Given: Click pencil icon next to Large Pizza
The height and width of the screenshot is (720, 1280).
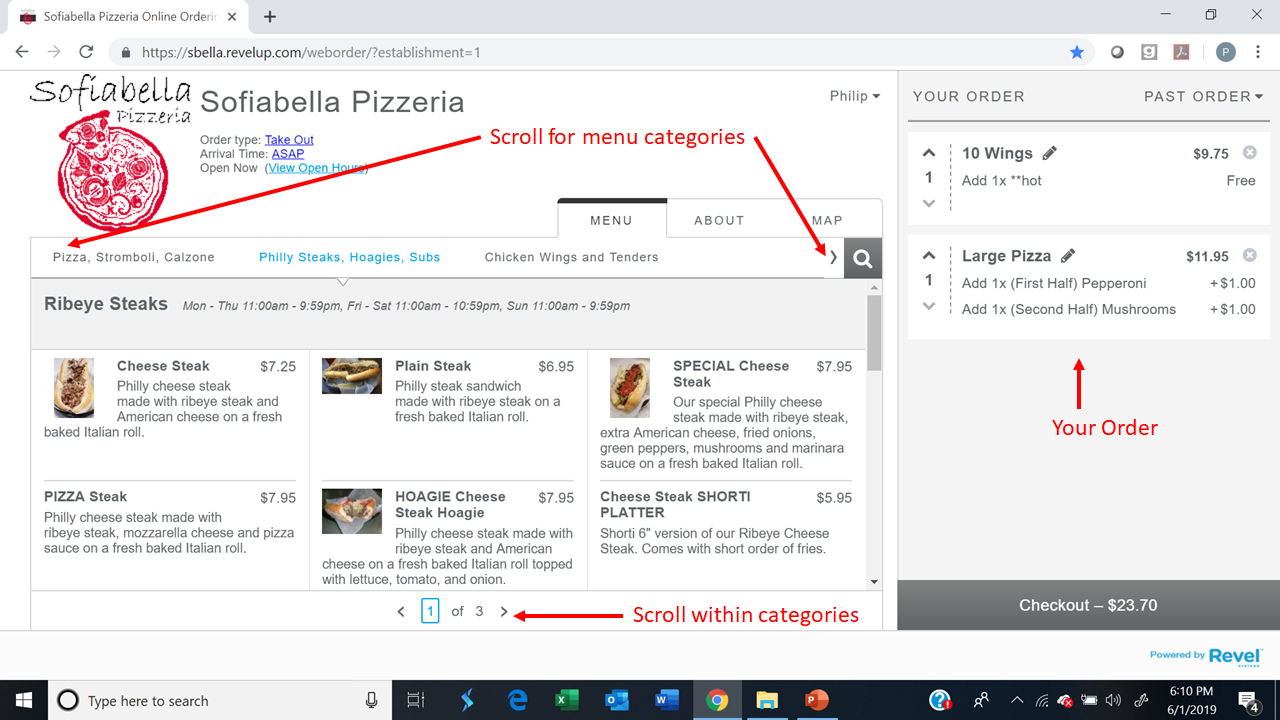Looking at the screenshot, I should coord(1068,256).
